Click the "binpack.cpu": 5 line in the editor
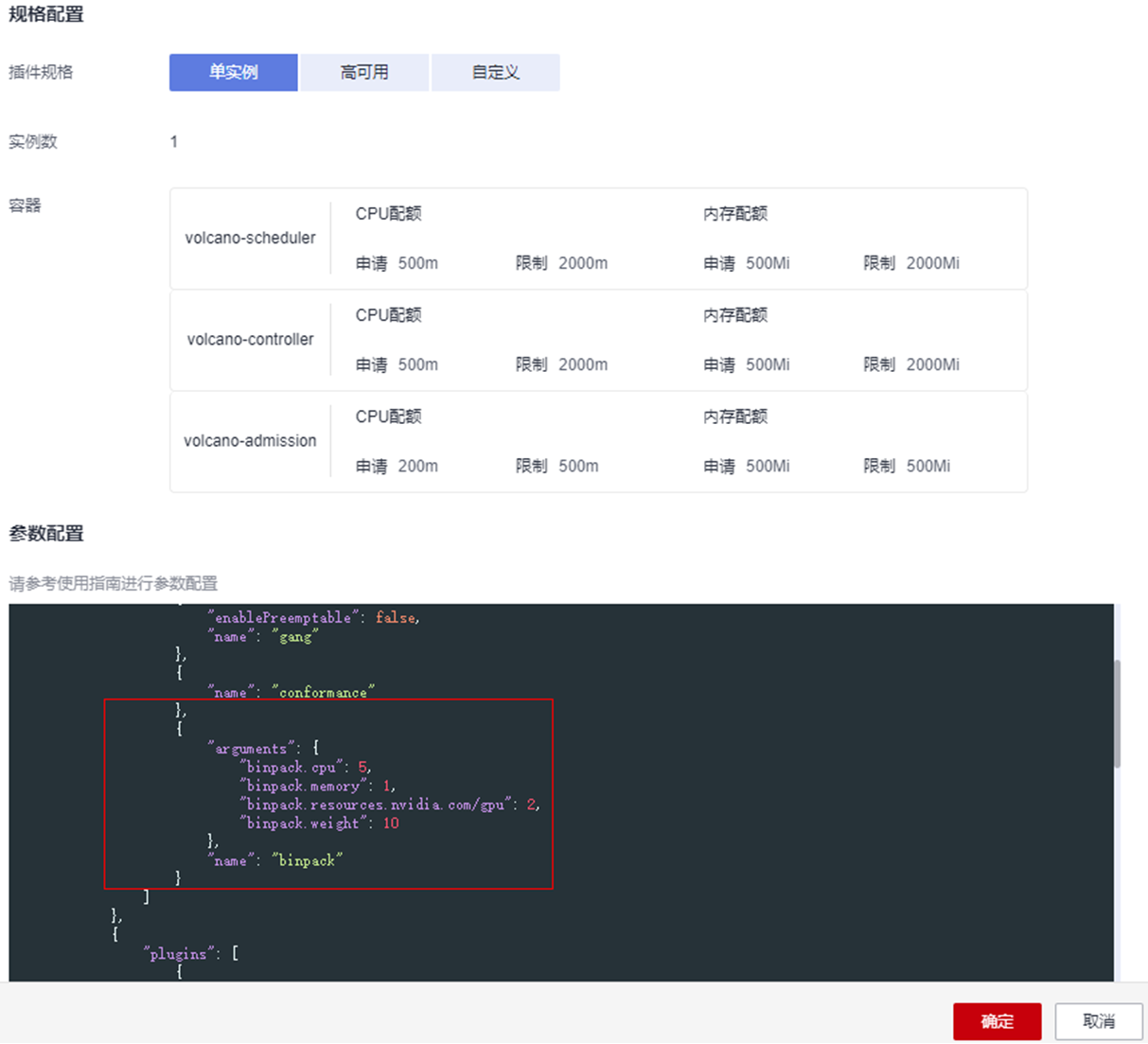The width and height of the screenshot is (1148, 1044). 306,768
